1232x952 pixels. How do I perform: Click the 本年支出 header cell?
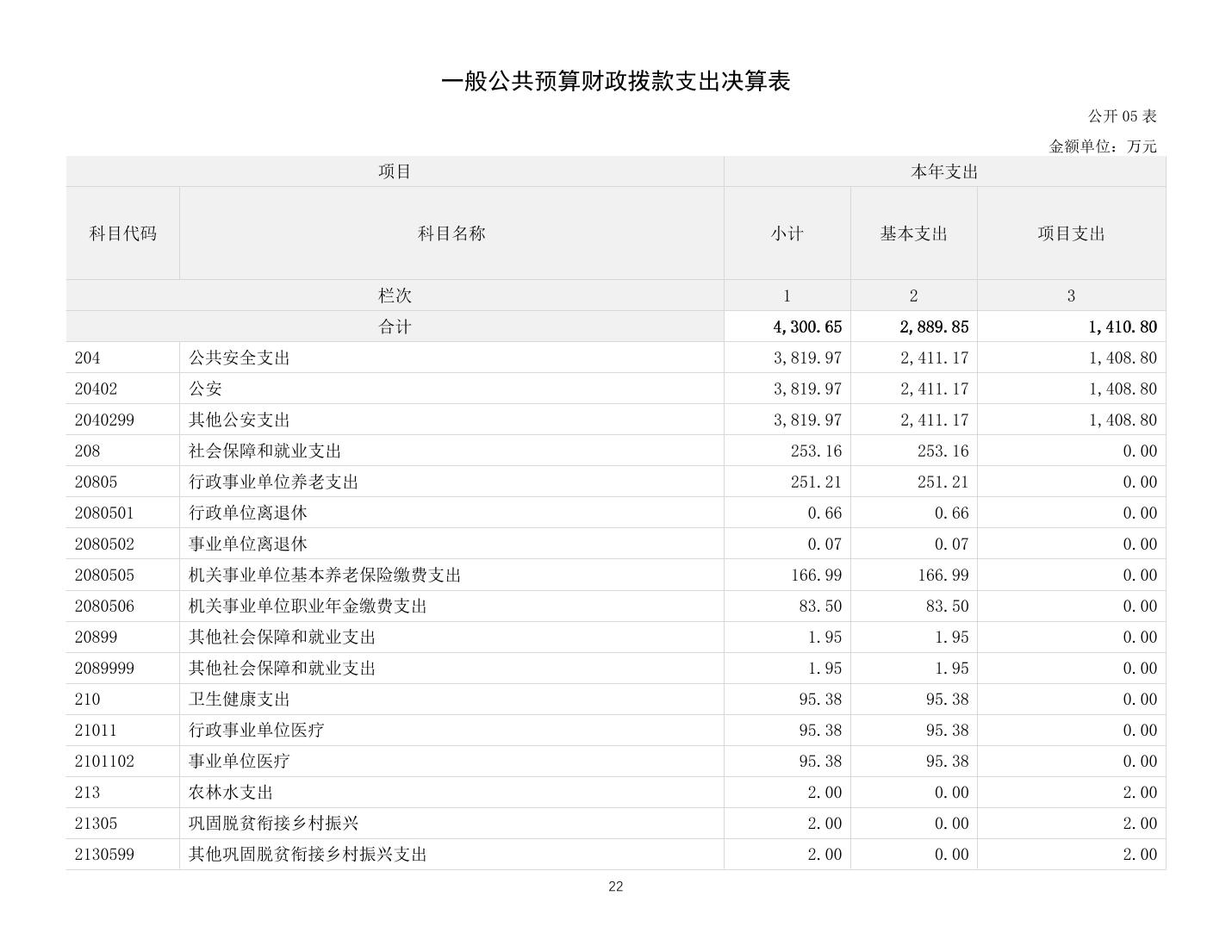coord(944,171)
